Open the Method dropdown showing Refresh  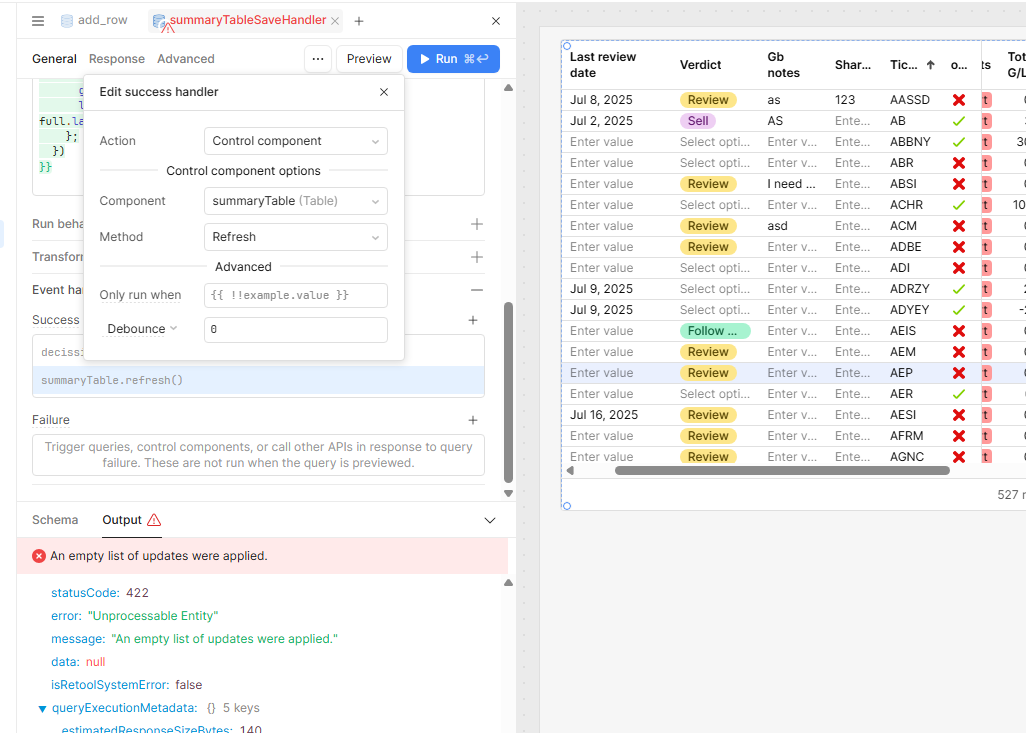click(296, 237)
